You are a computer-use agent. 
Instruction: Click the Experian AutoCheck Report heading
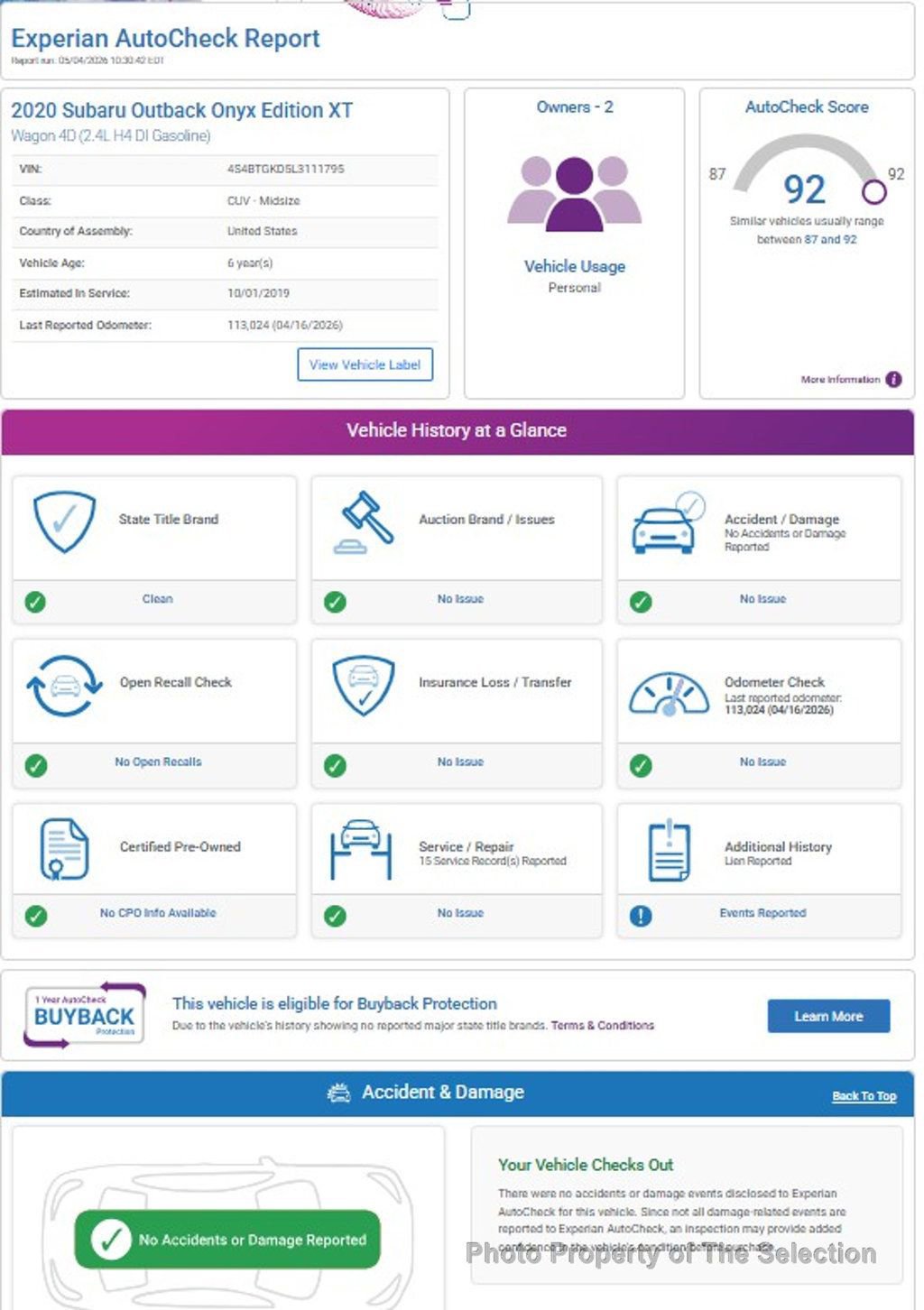point(165,39)
